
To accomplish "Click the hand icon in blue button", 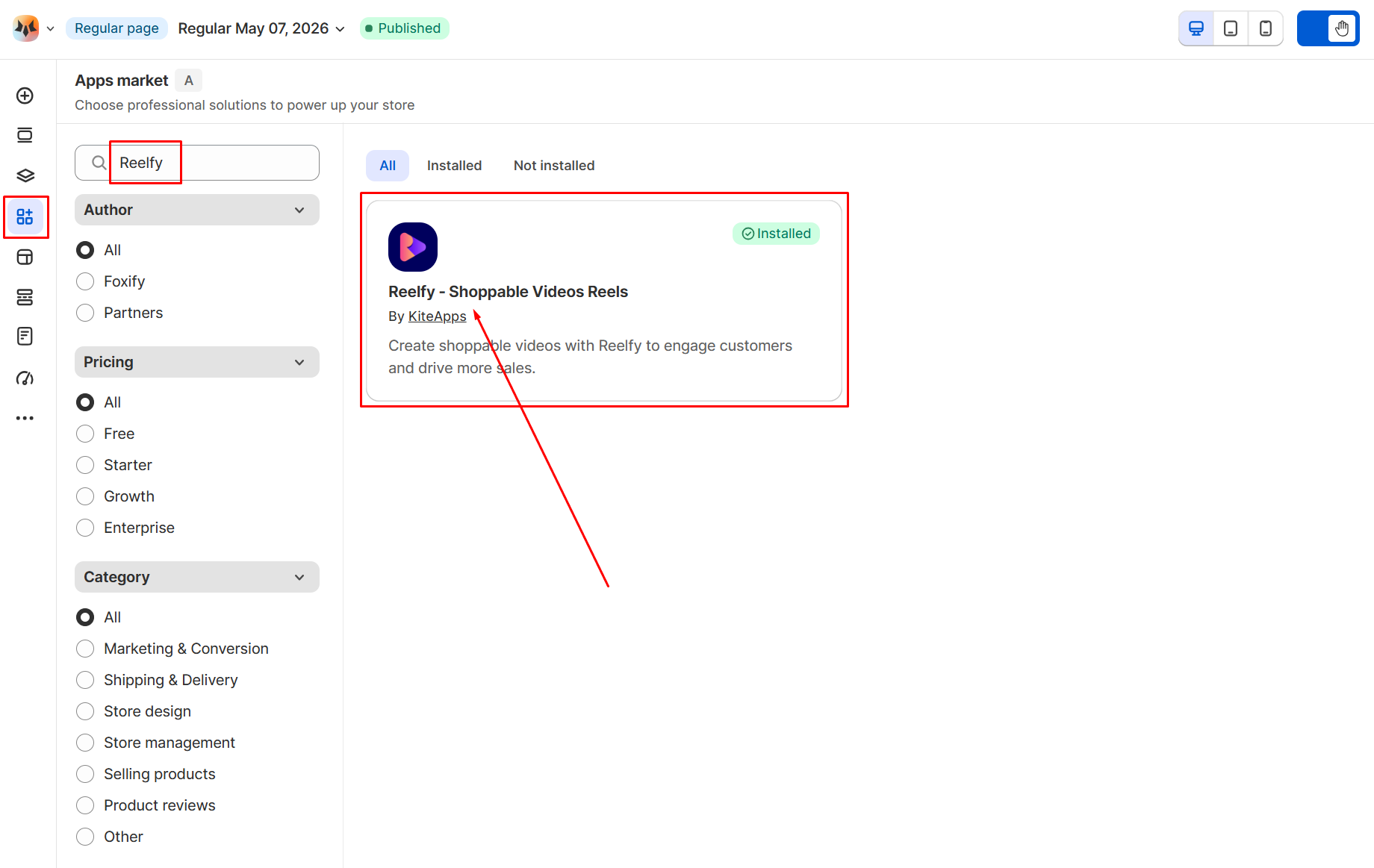I will 1342,28.
